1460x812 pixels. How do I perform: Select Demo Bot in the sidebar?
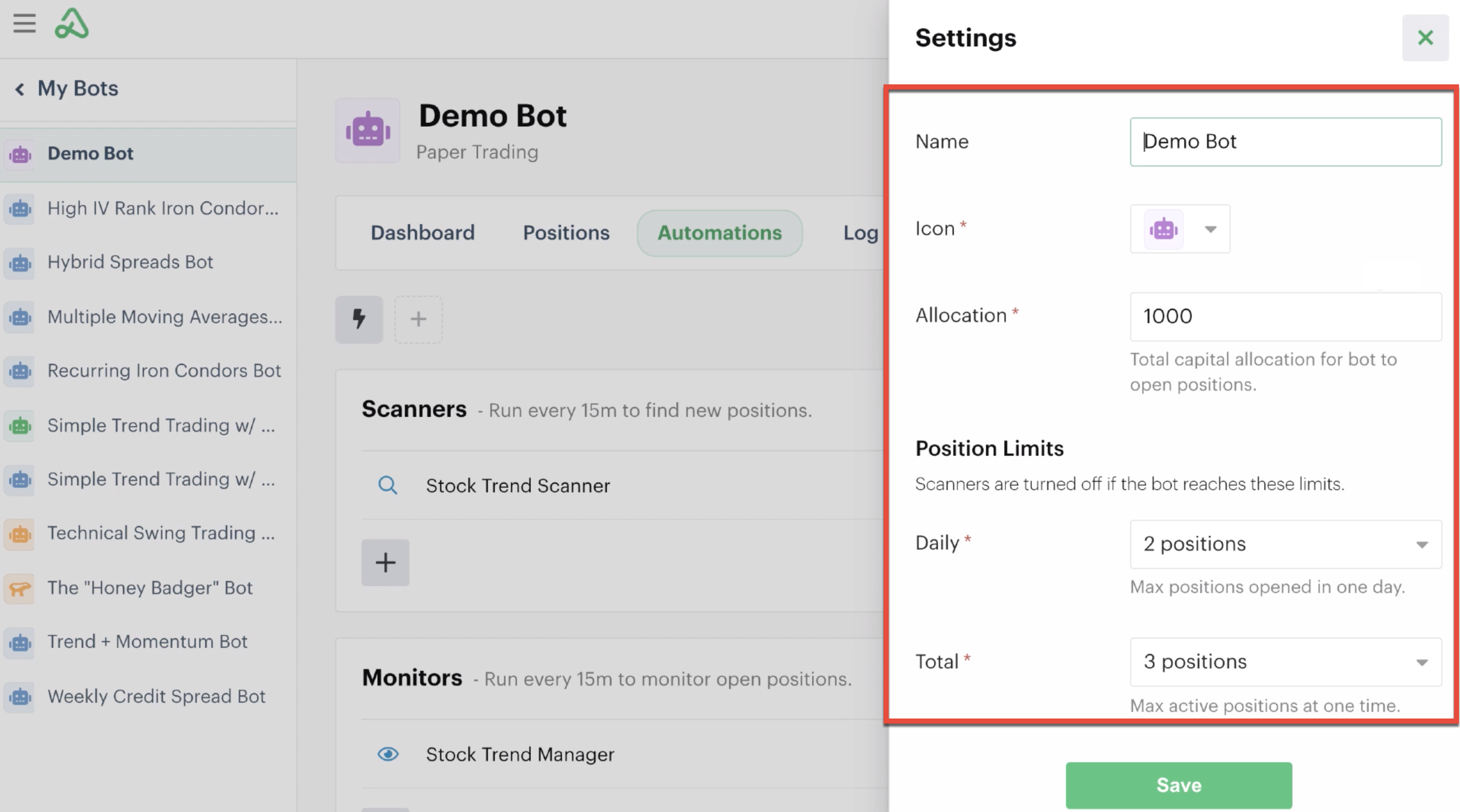pos(148,154)
